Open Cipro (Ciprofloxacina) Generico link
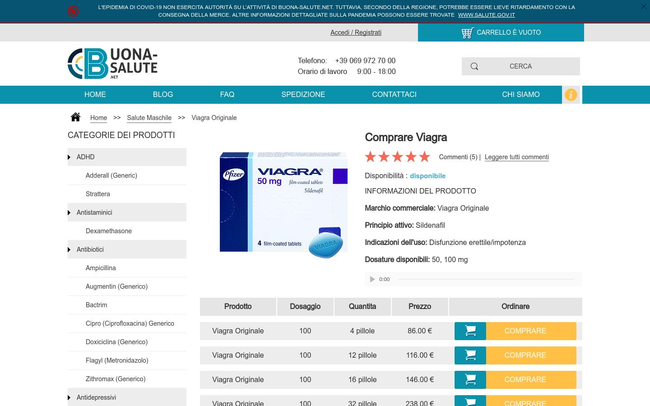This screenshot has width=650, height=406. [x=130, y=323]
